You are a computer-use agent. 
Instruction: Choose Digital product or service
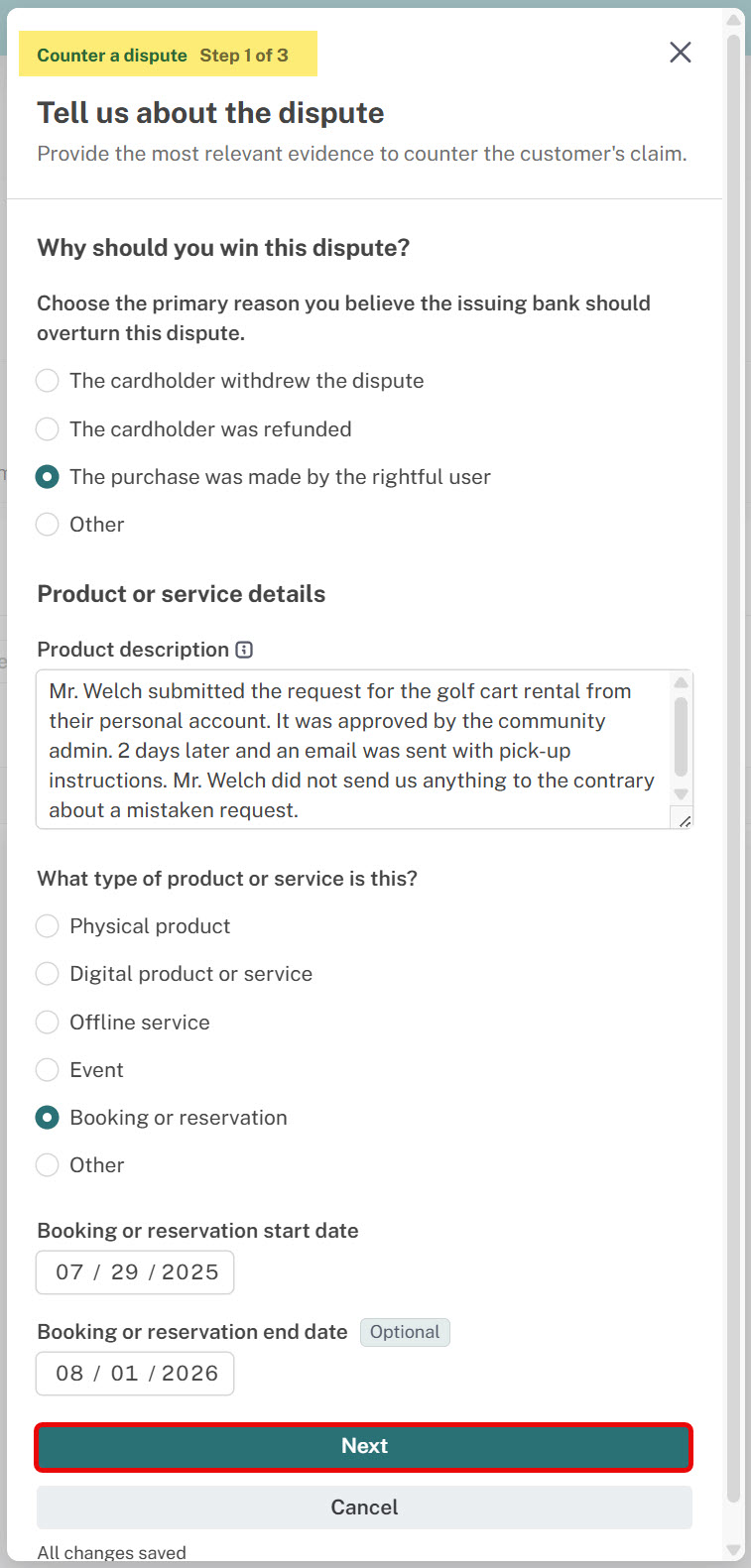(x=174, y=974)
